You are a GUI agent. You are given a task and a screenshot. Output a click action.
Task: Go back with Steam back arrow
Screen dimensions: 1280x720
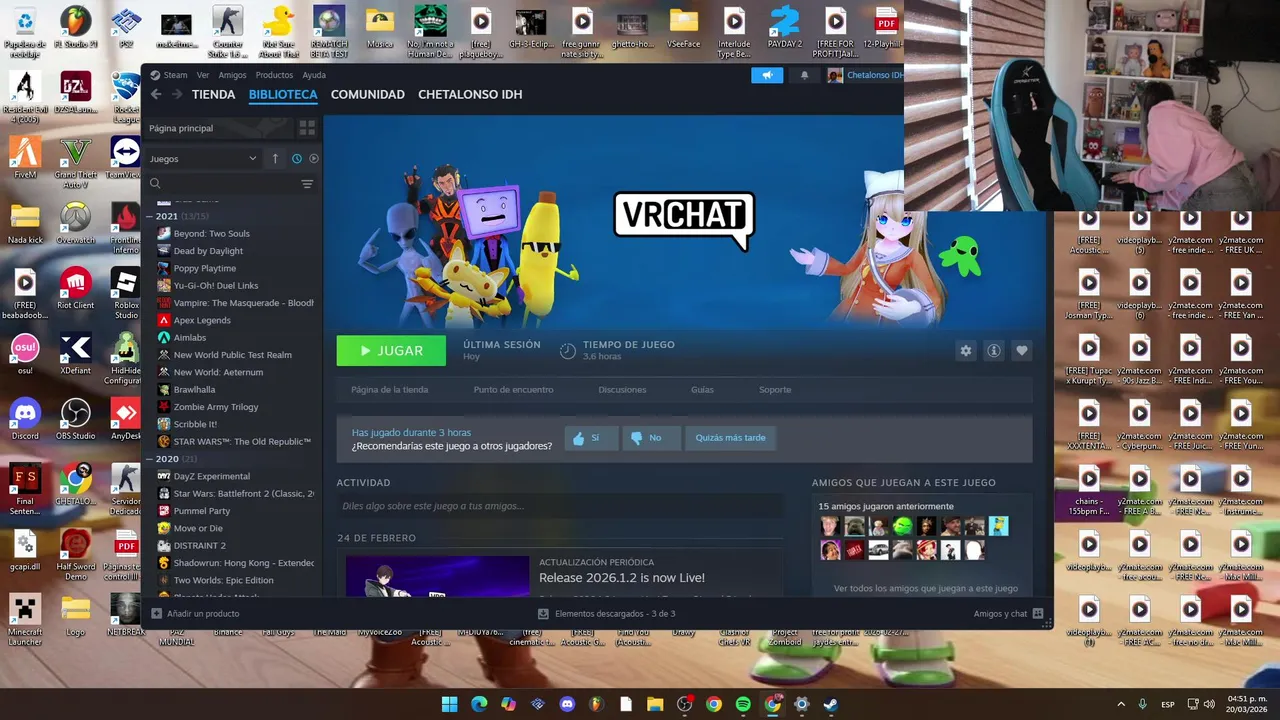click(x=156, y=94)
